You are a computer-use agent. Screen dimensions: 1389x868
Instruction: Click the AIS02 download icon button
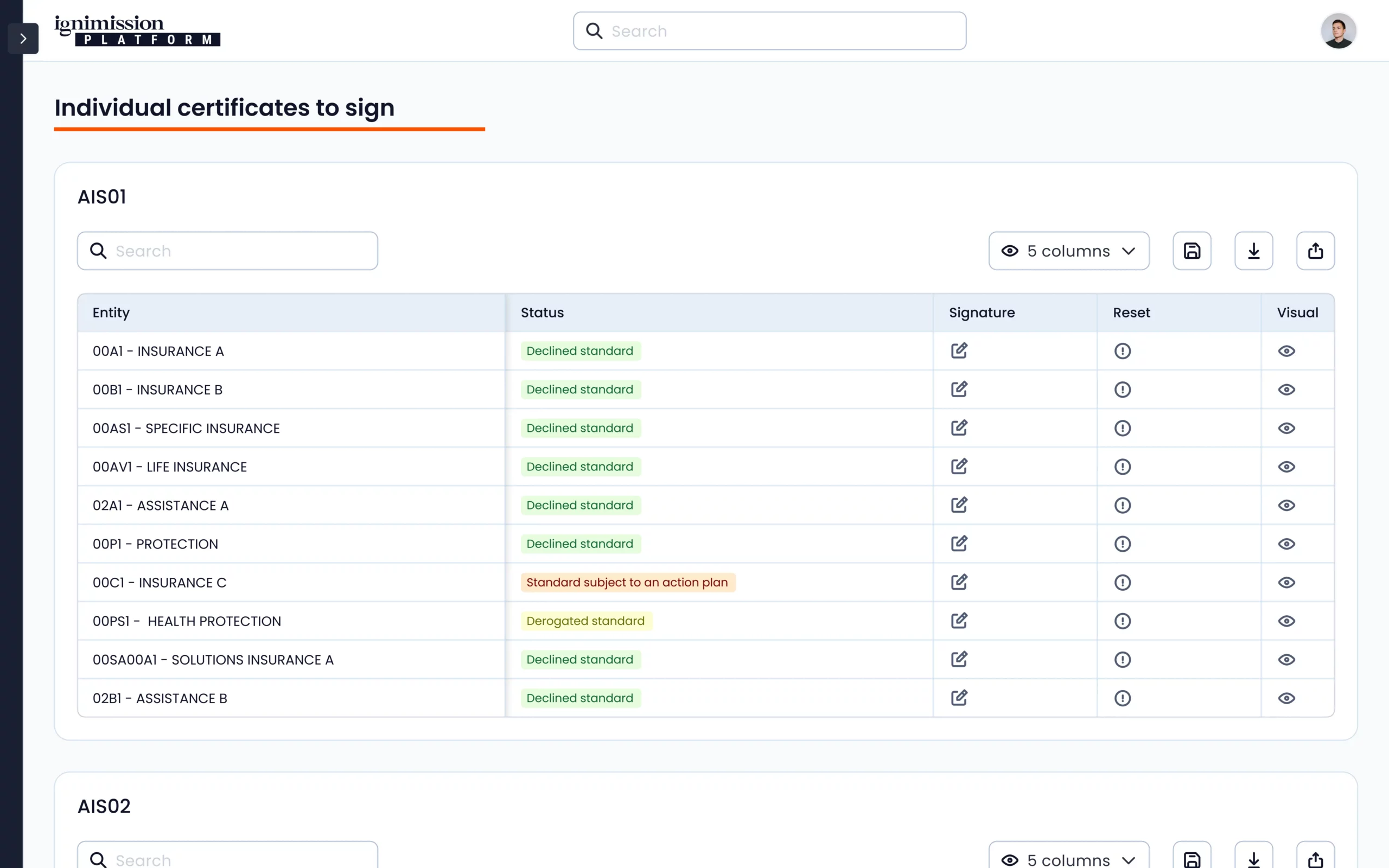(x=1253, y=856)
